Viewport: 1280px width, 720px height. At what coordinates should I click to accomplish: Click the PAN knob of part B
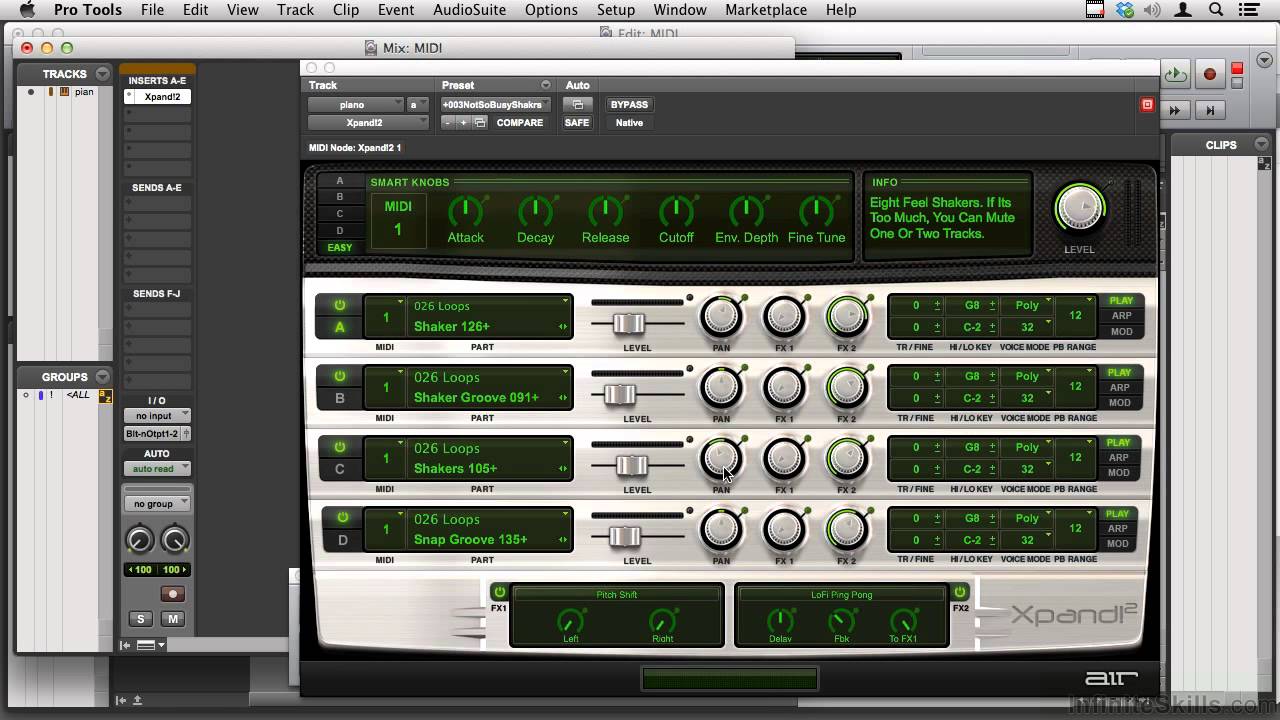coord(721,388)
